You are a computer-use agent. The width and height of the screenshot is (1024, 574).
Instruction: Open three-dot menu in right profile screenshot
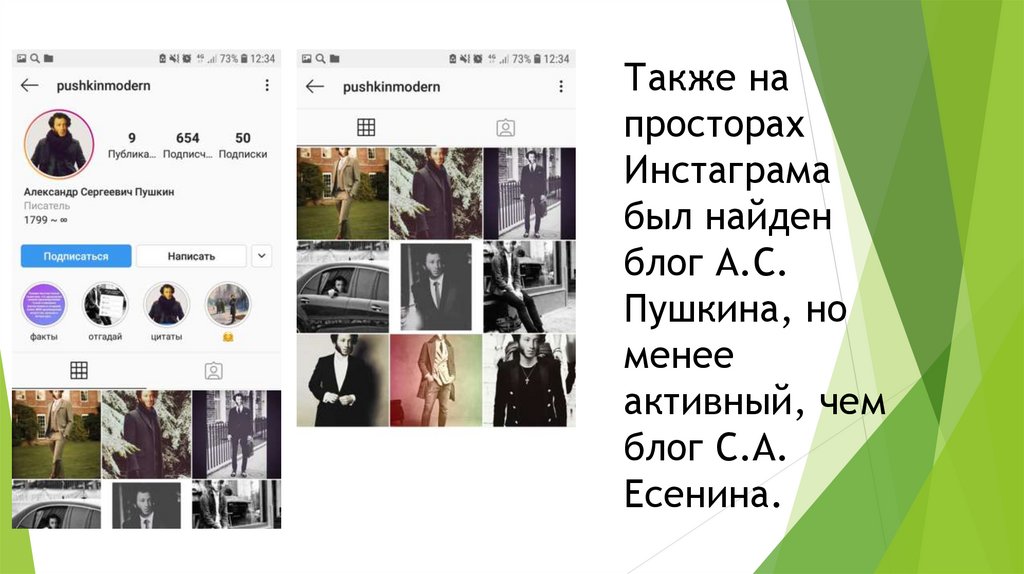click(560, 87)
